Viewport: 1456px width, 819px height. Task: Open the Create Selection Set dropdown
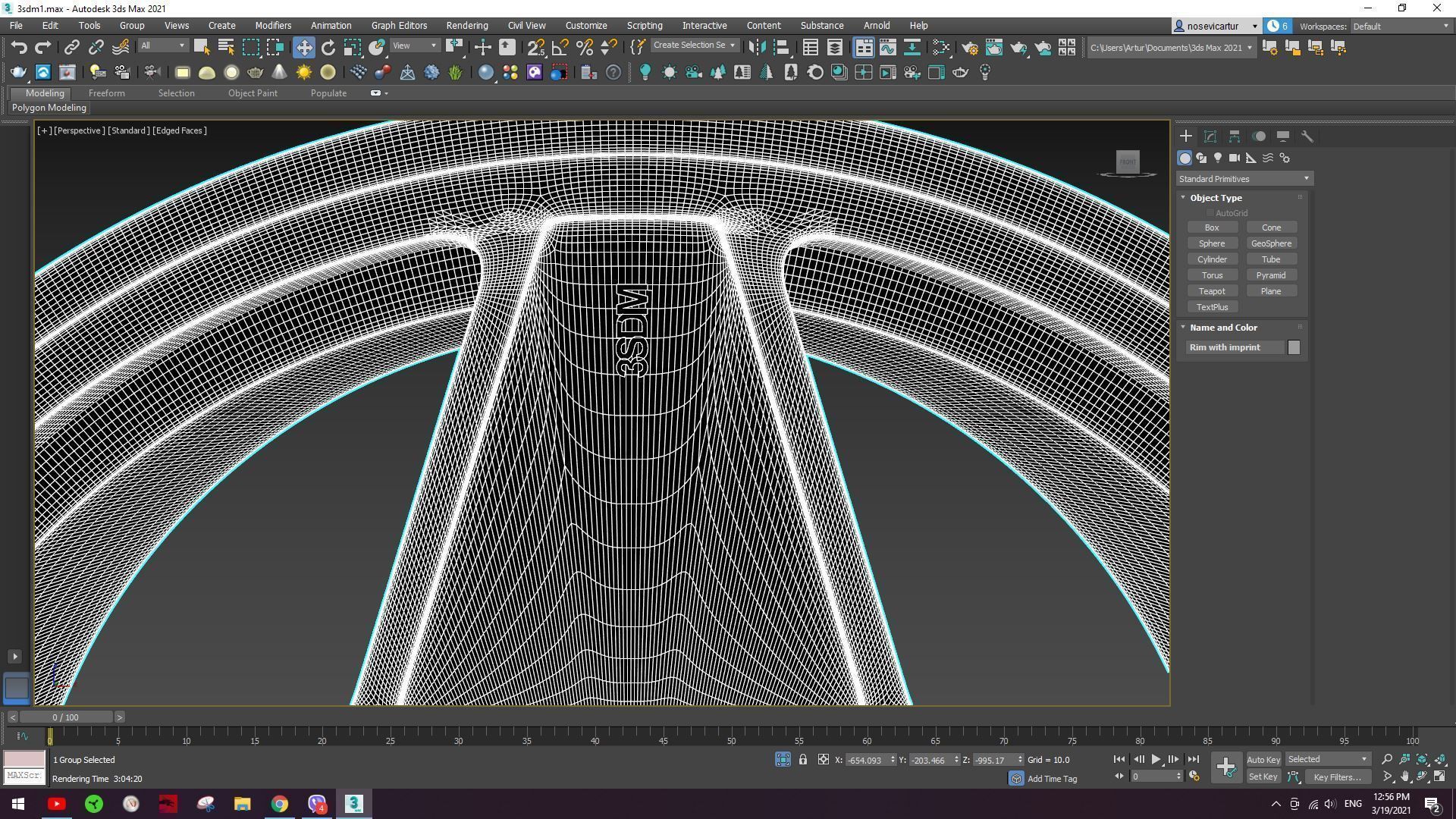(x=695, y=45)
